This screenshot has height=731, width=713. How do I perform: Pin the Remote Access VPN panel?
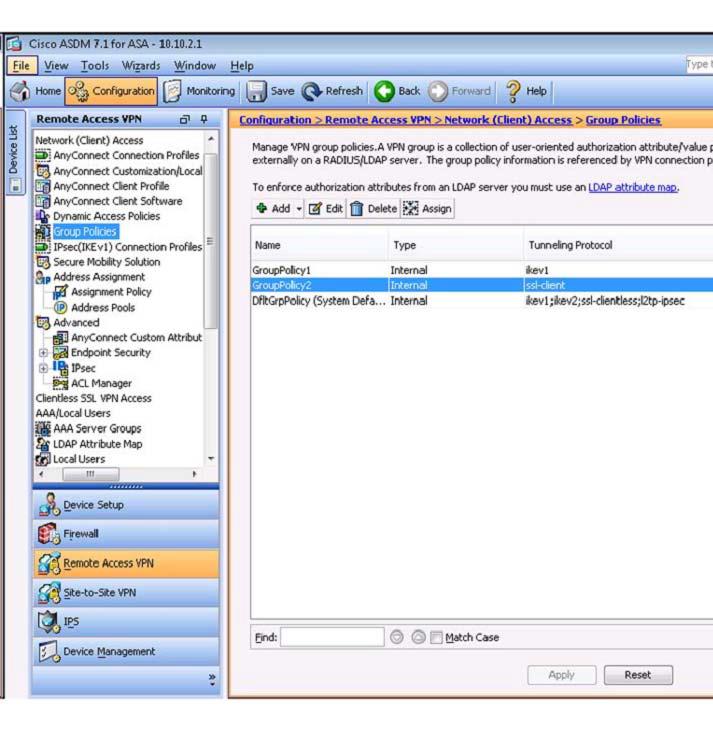[204, 119]
